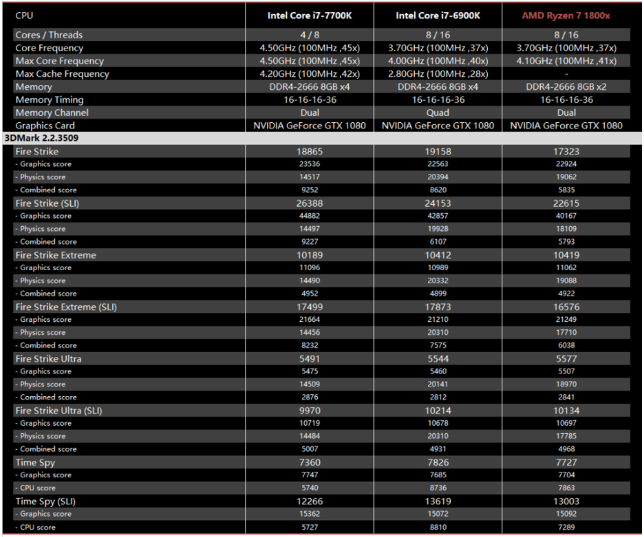The width and height of the screenshot is (644, 537).
Task: Select the graphics score 23536
Action: (x=310, y=164)
